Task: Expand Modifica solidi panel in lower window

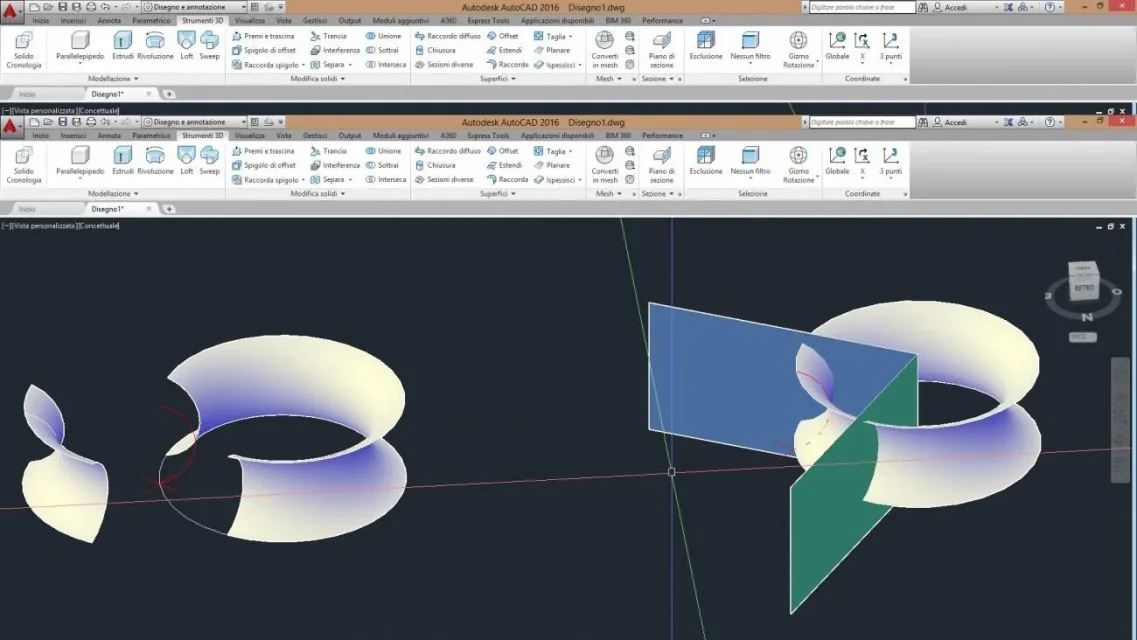Action: pos(318,194)
